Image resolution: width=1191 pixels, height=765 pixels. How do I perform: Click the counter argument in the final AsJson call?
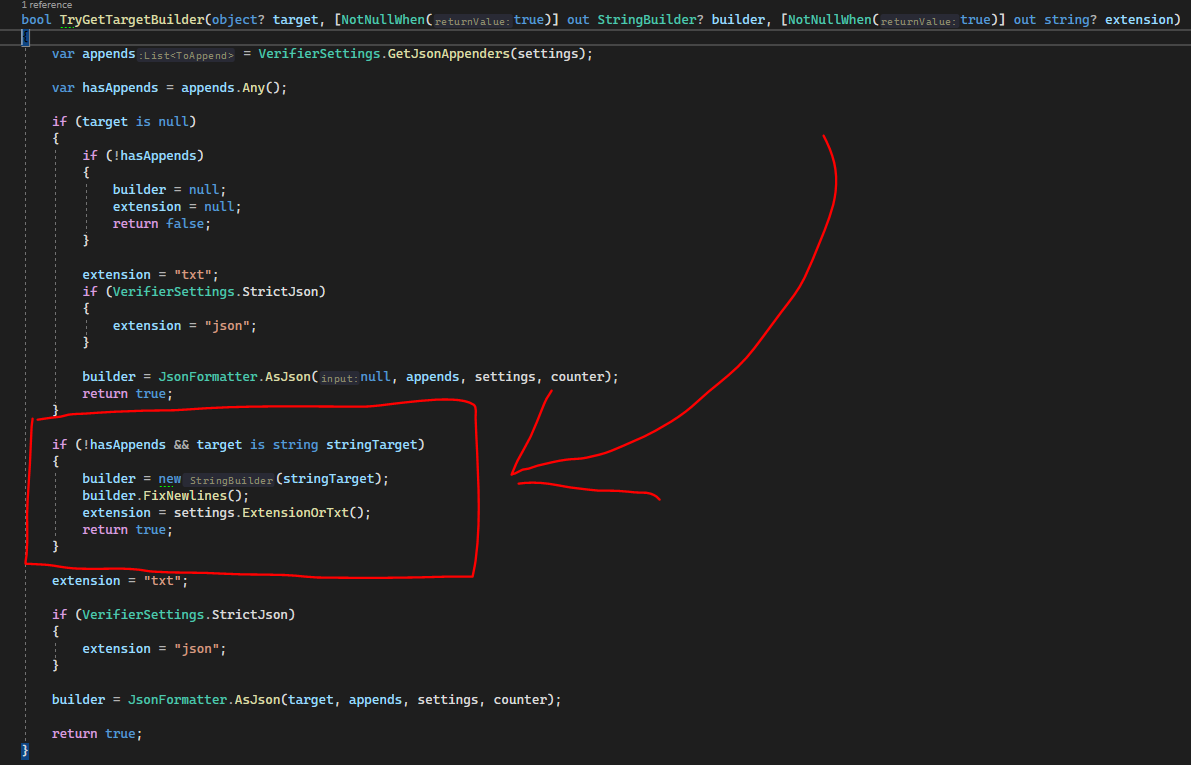(x=525, y=699)
